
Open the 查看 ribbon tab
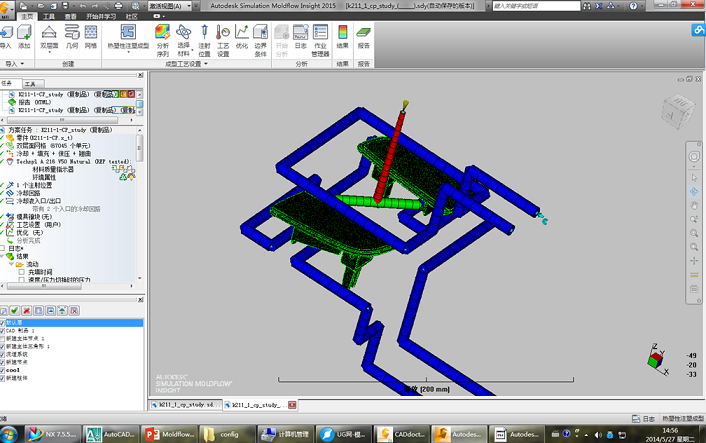(x=70, y=17)
